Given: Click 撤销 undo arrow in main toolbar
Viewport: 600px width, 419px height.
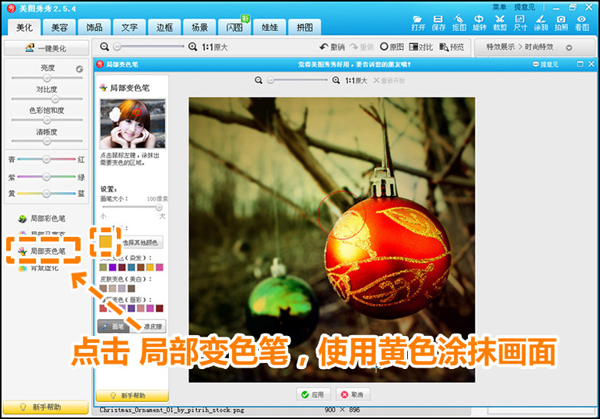Looking at the screenshot, I should [332, 47].
